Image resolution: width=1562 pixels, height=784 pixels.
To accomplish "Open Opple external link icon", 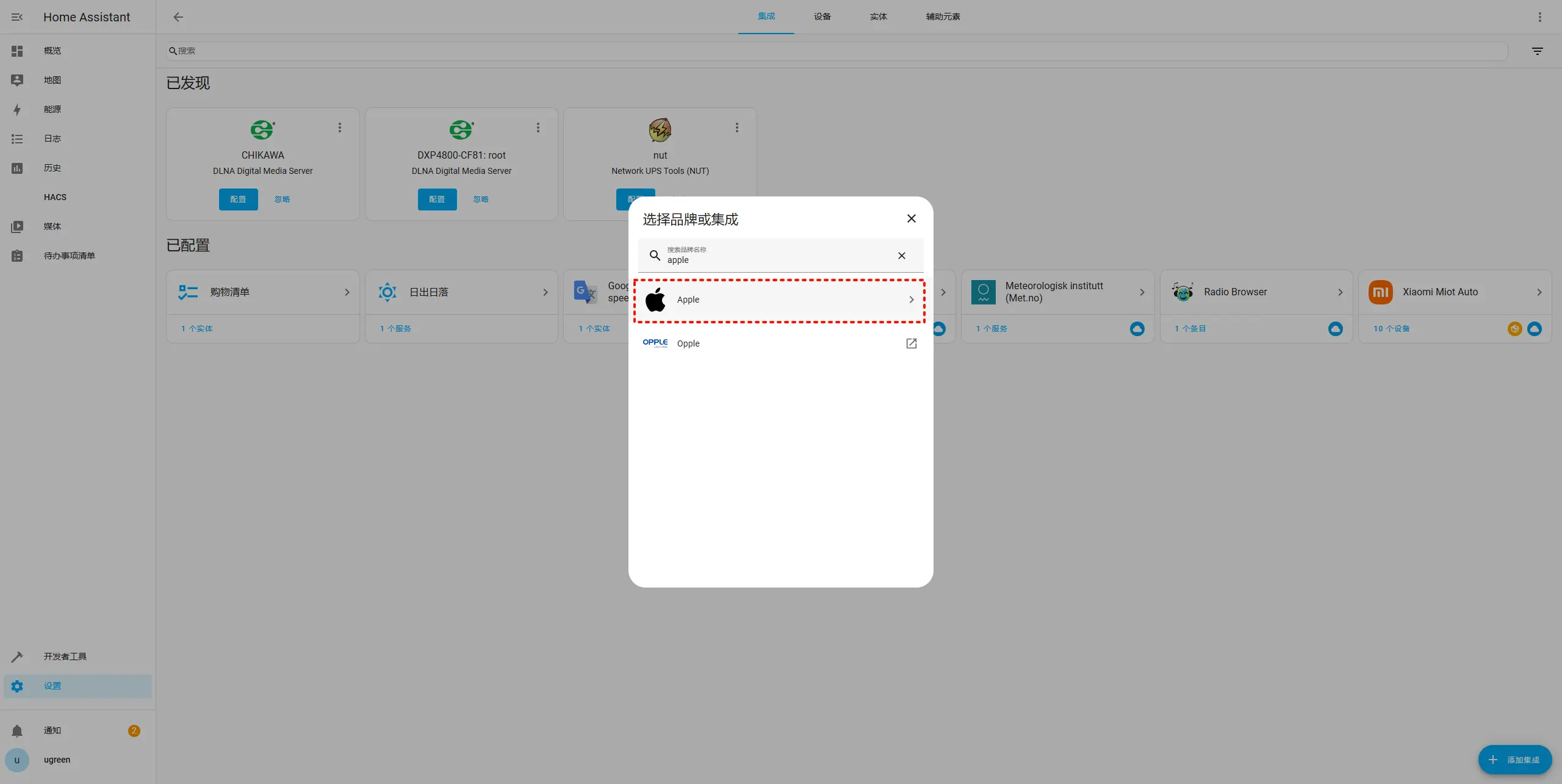I will 911,343.
